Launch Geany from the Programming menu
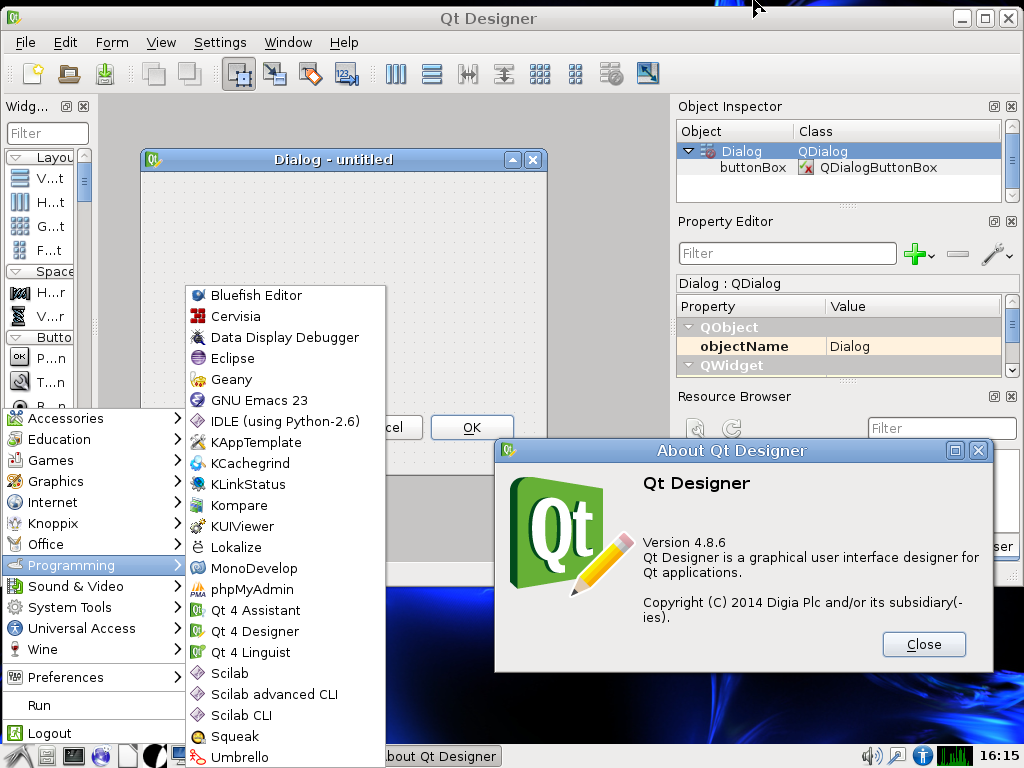Screen dimensions: 1024x768 pos(285,379)
